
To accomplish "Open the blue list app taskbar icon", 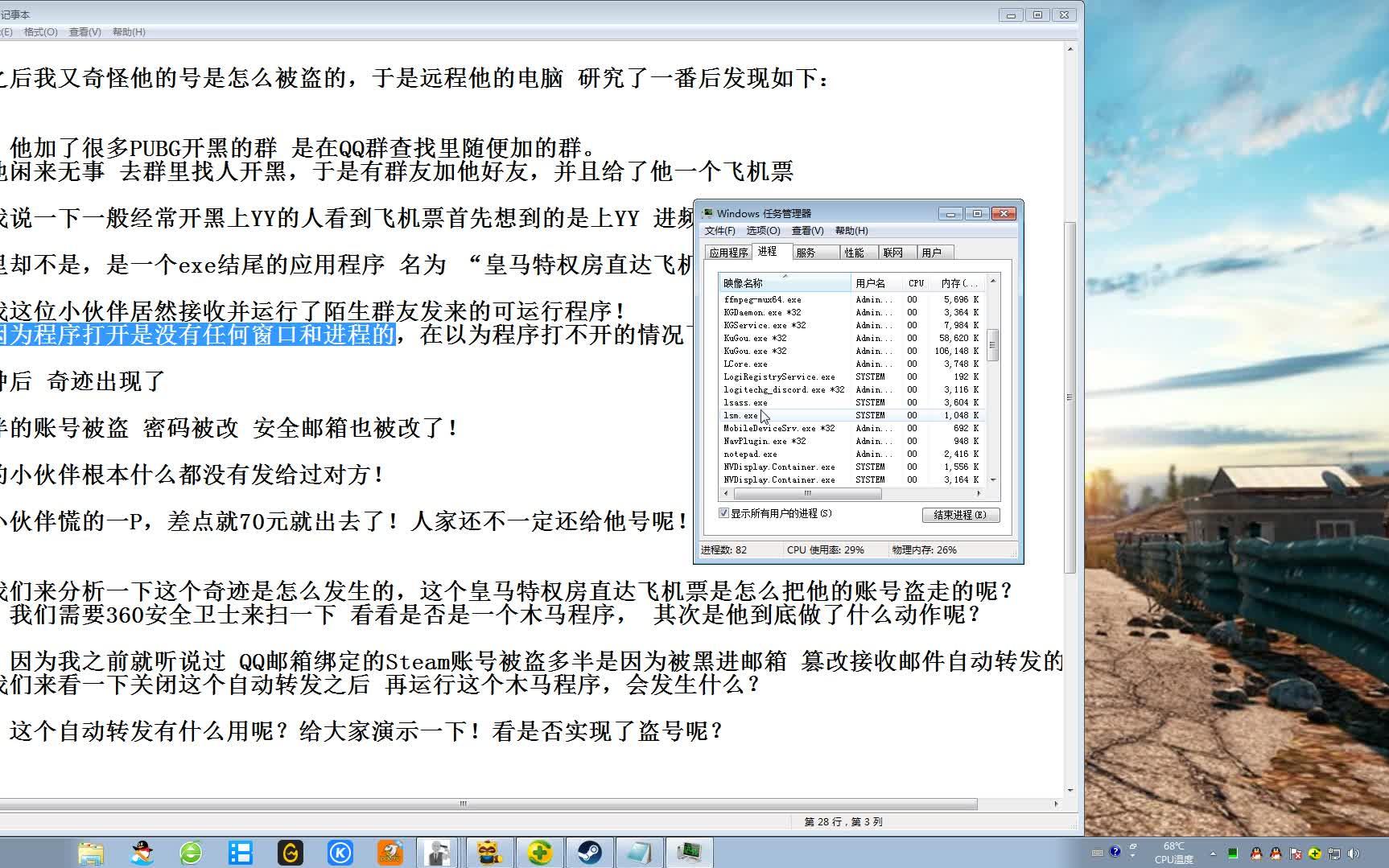I will tap(241, 853).
